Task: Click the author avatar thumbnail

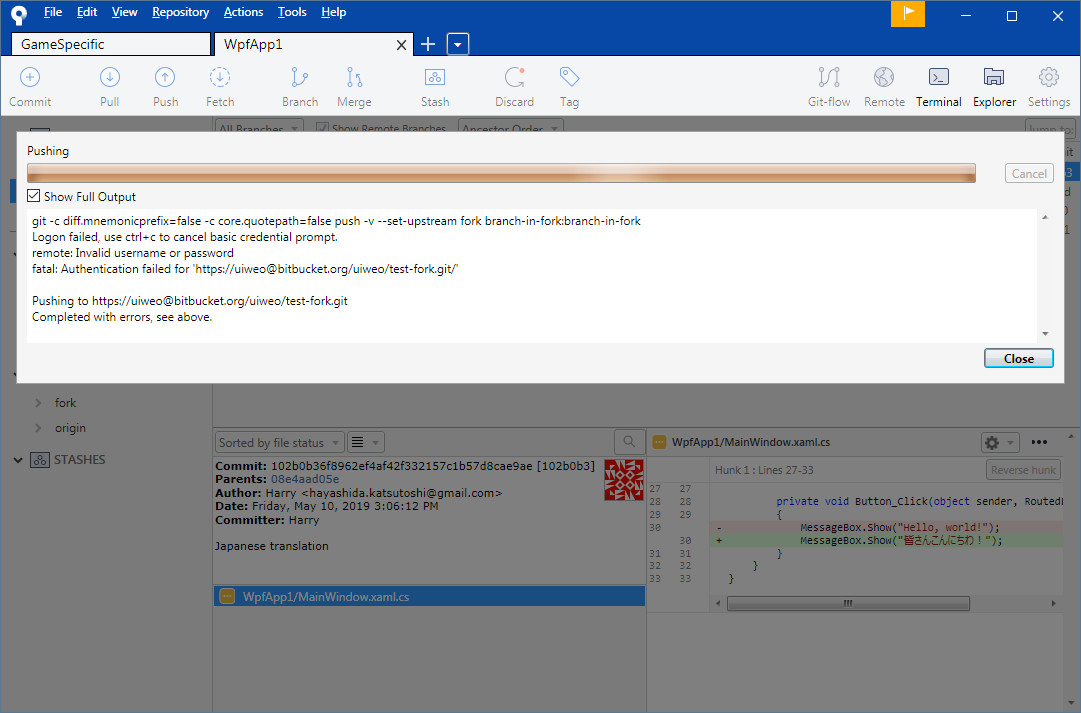Action: [x=624, y=479]
